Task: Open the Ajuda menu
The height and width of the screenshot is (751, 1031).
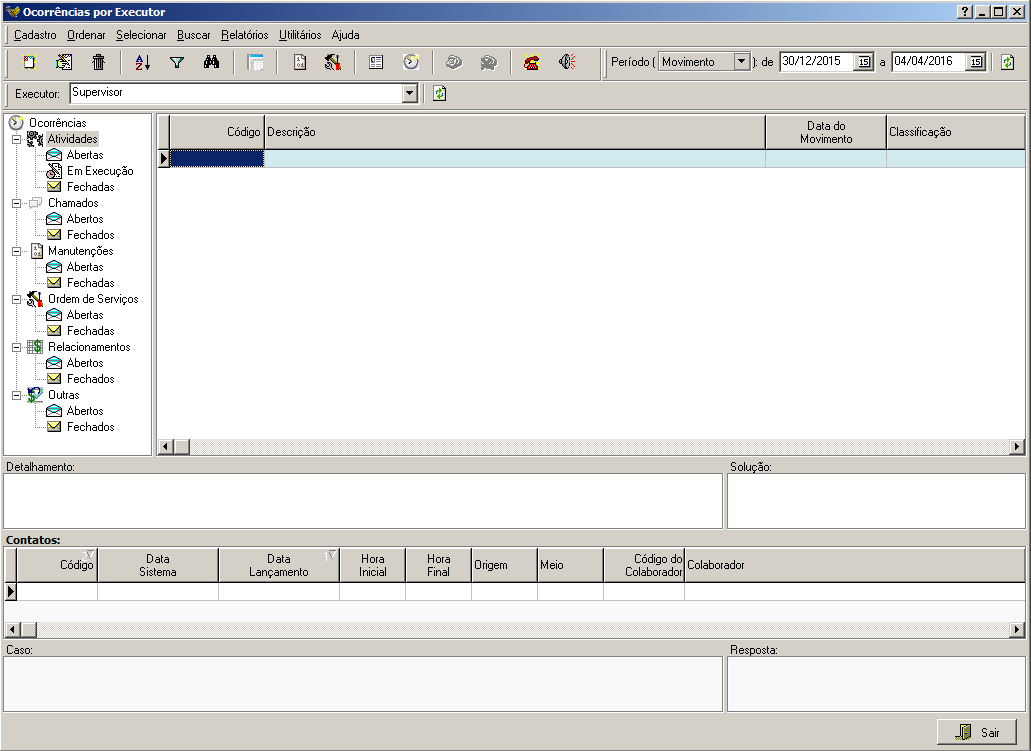Action: click(x=345, y=35)
